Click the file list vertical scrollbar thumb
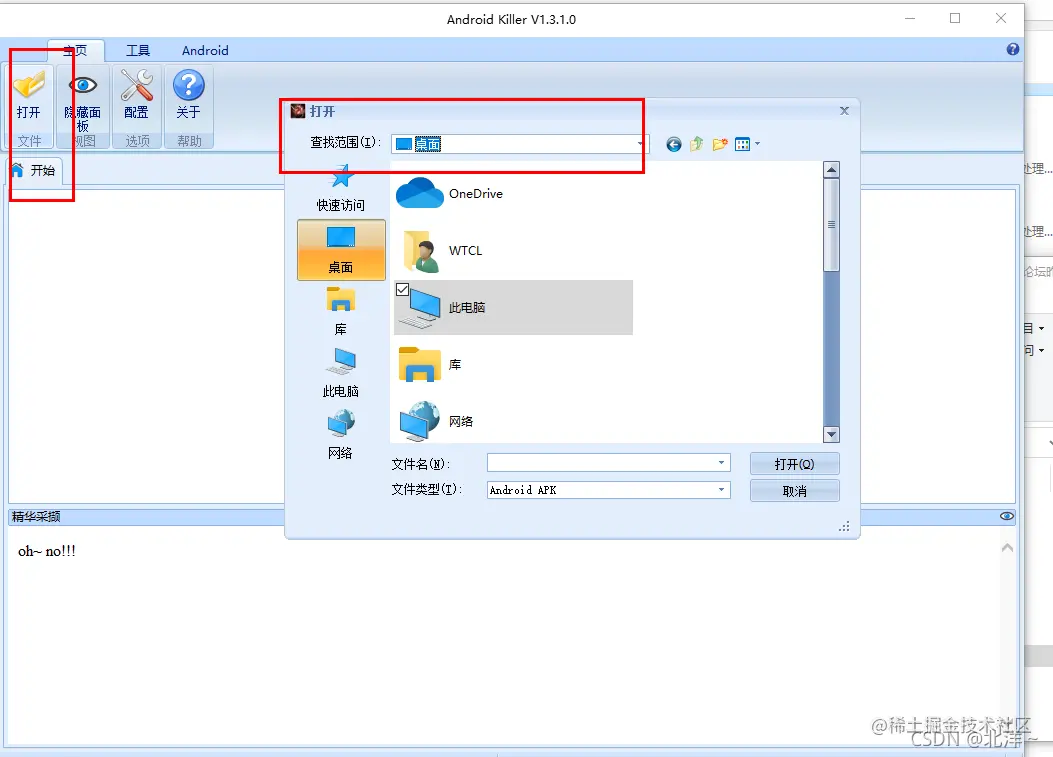 pos(831,224)
